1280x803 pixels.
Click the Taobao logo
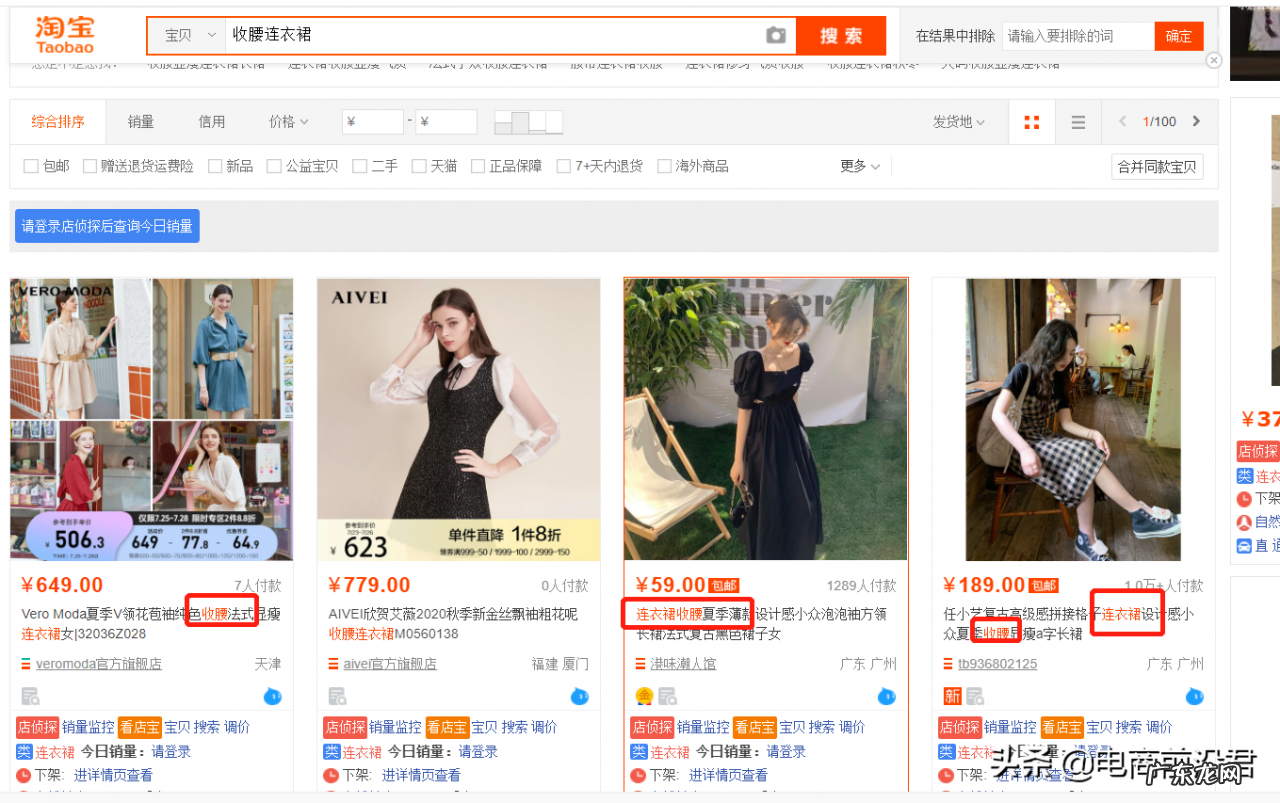(62, 33)
